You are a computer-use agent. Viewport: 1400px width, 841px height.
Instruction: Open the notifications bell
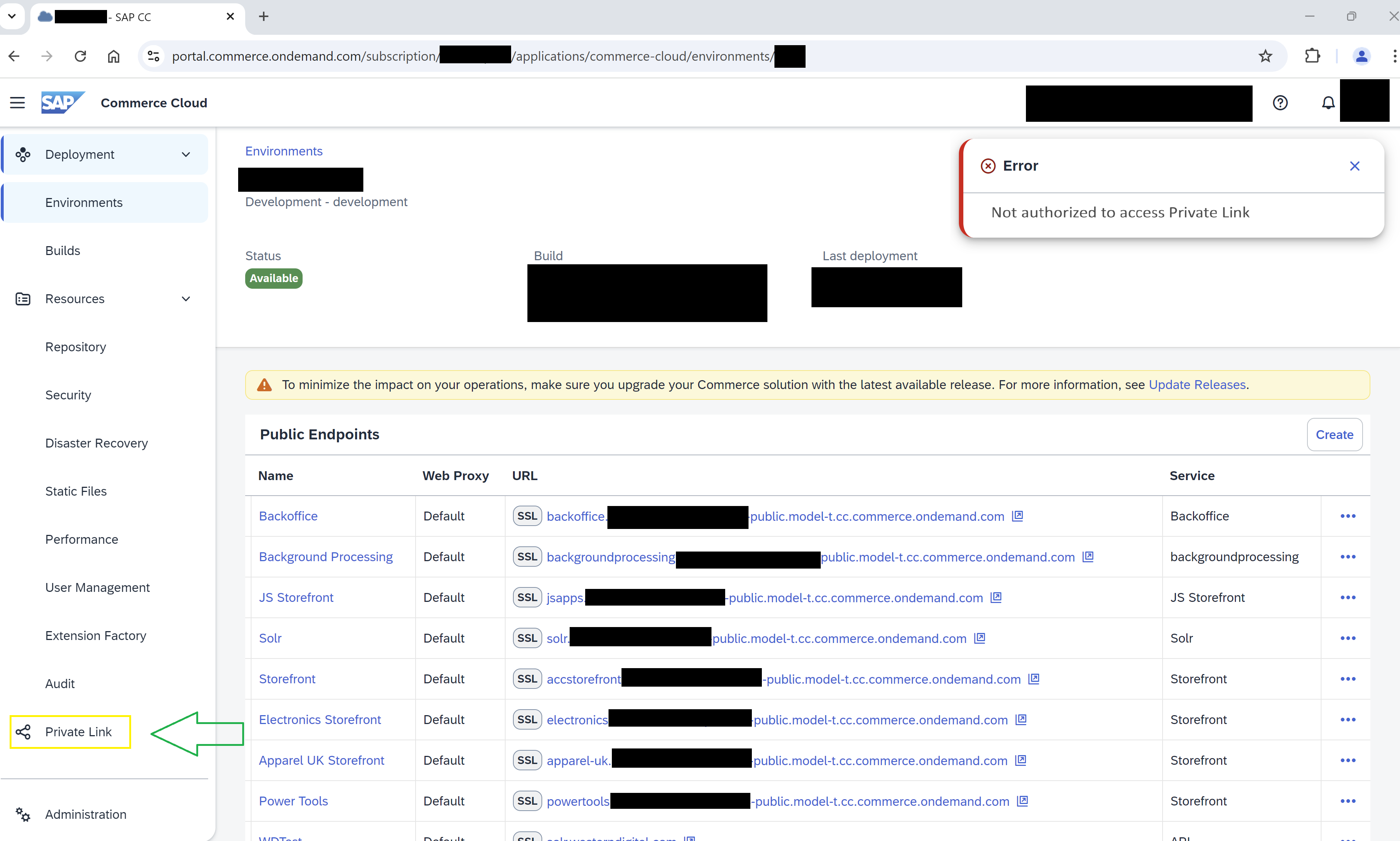pyautogui.click(x=1328, y=103)
